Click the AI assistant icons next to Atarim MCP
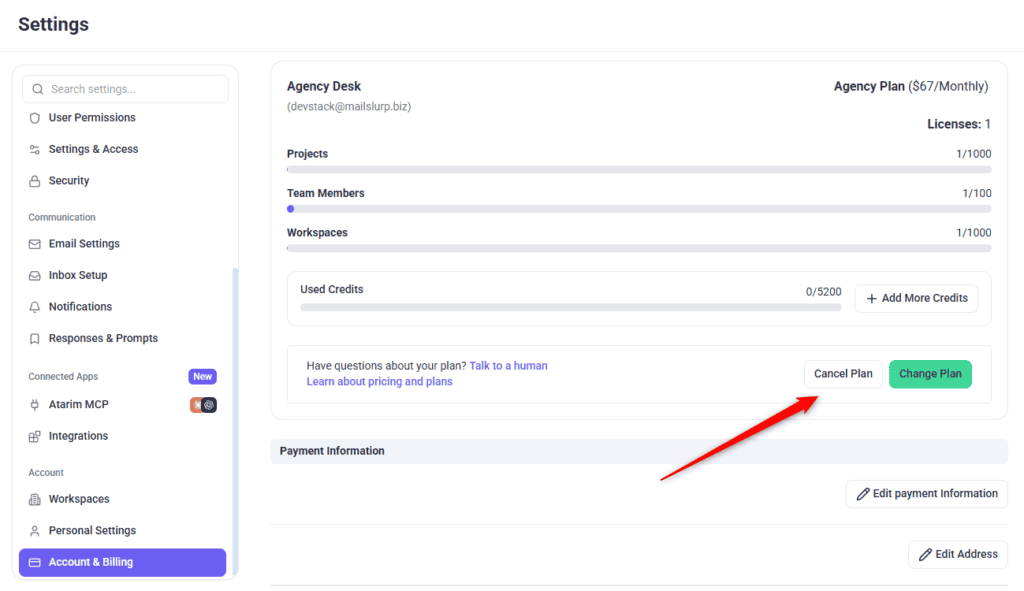The image size is (1024, 591). [203, 405]
